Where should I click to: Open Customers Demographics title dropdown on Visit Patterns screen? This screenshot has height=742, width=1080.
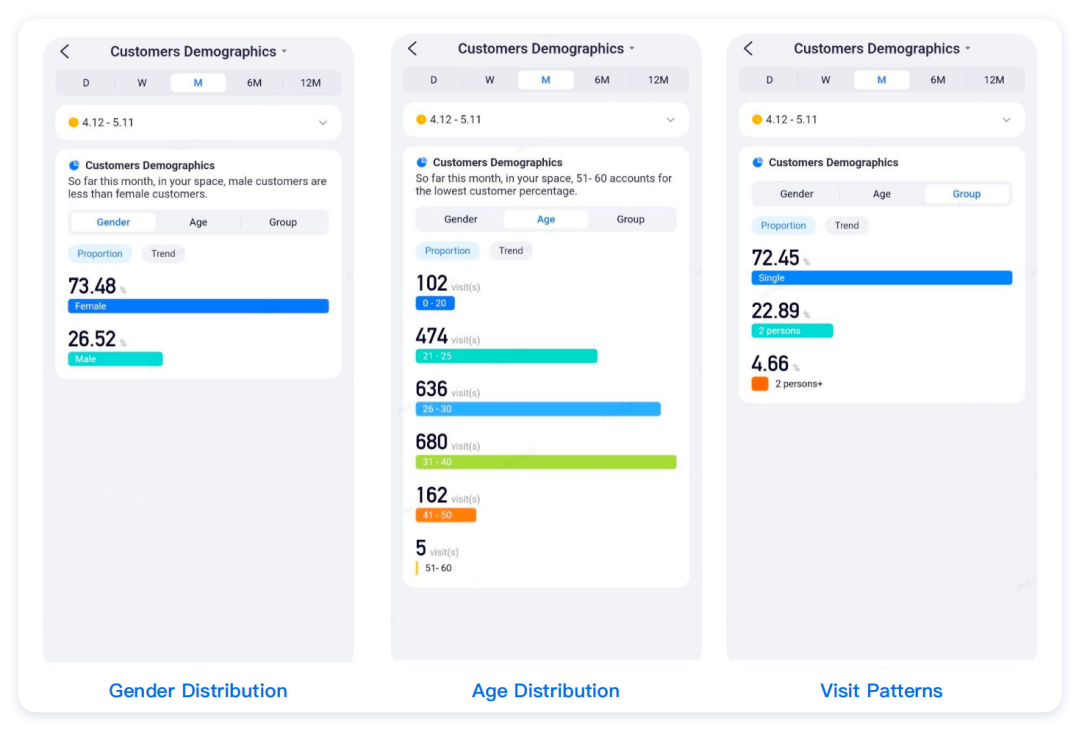(x=967, y=49)
